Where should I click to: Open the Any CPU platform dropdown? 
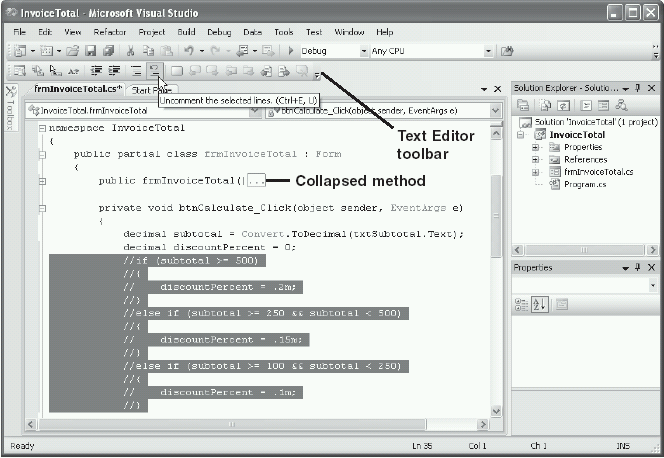pos(488,51)
